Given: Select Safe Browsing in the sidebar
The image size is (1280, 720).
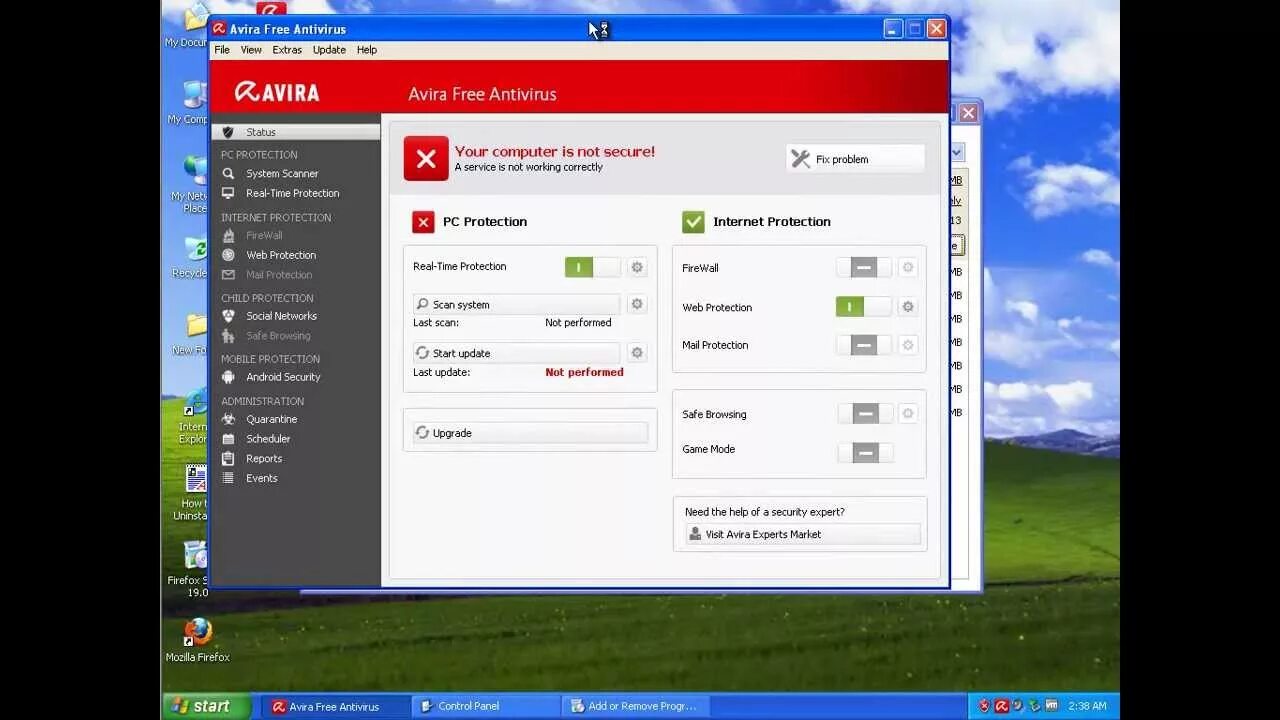Looking at the screenshot, I should coord(278,336).
